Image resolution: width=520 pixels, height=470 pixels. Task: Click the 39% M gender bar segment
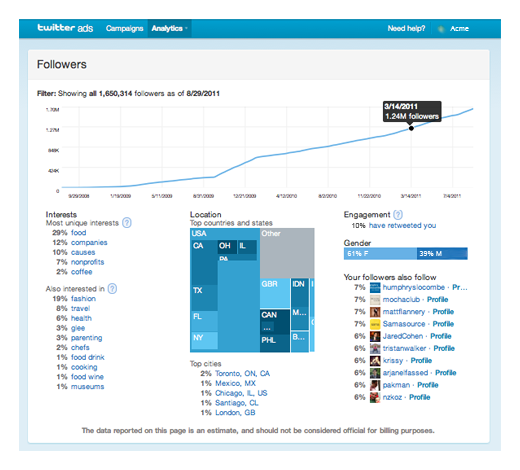tap(442, 254)
